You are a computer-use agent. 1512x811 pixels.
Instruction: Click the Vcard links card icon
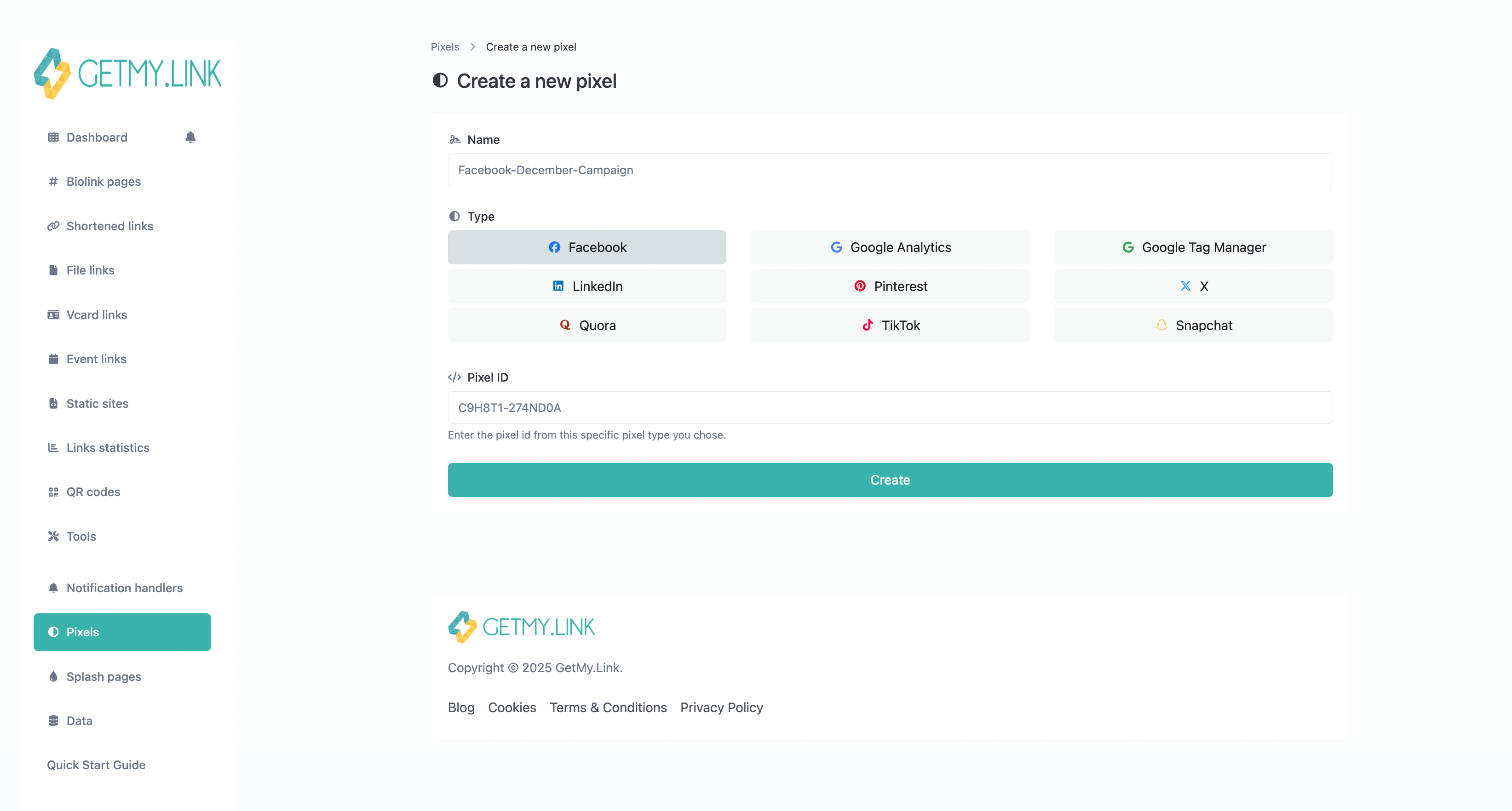pos(53,314)
